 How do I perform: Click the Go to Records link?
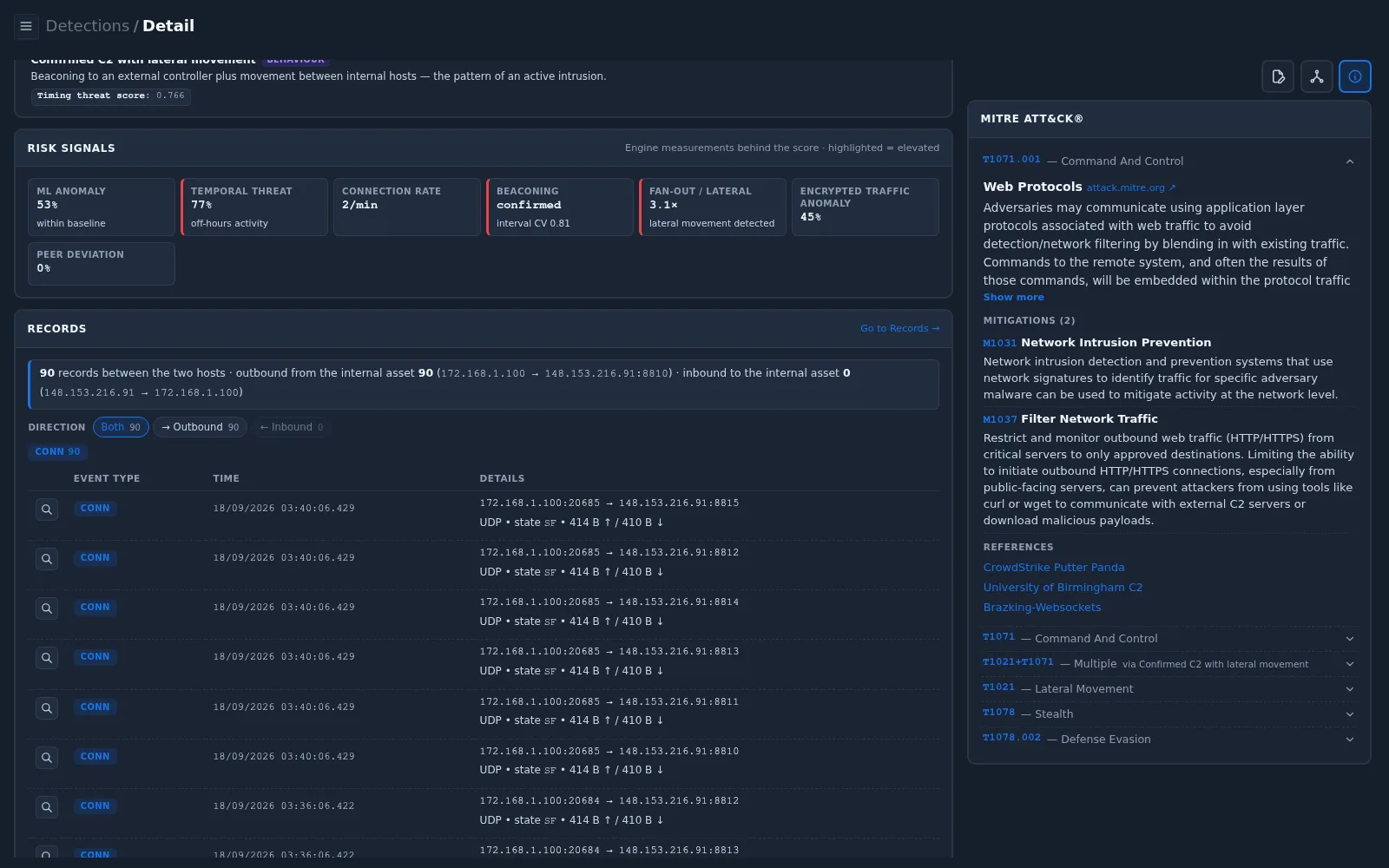click(x=899, y=328)
